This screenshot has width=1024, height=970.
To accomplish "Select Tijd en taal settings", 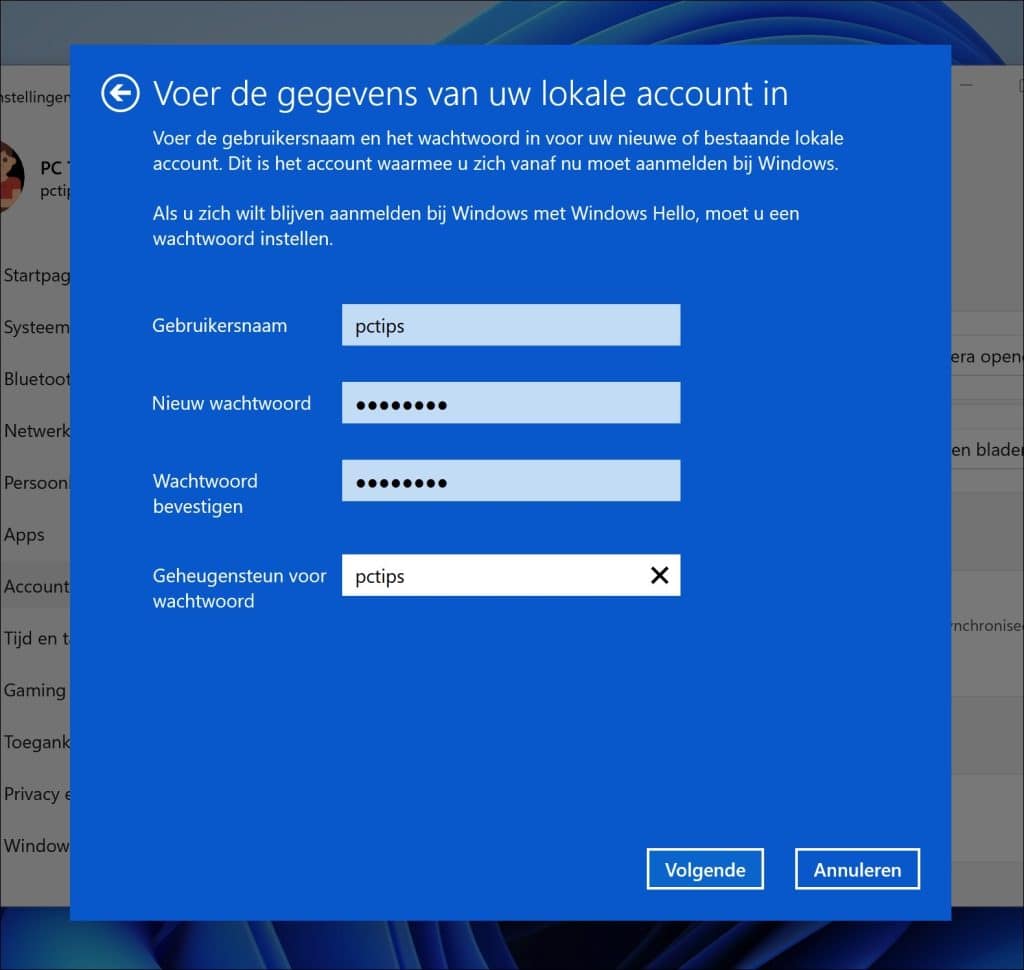I will [33, 638].
